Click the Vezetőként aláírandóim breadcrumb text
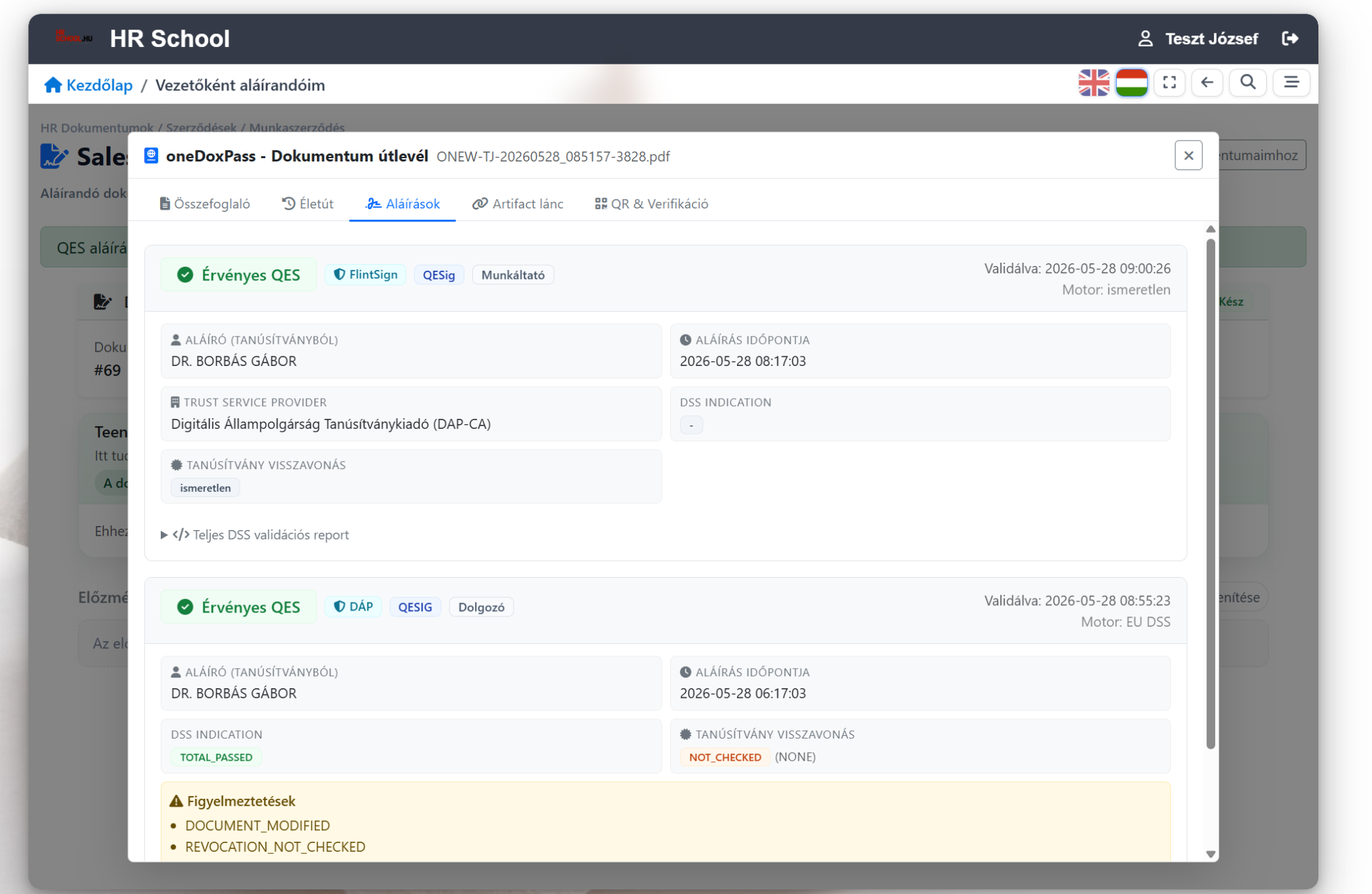 240,85
